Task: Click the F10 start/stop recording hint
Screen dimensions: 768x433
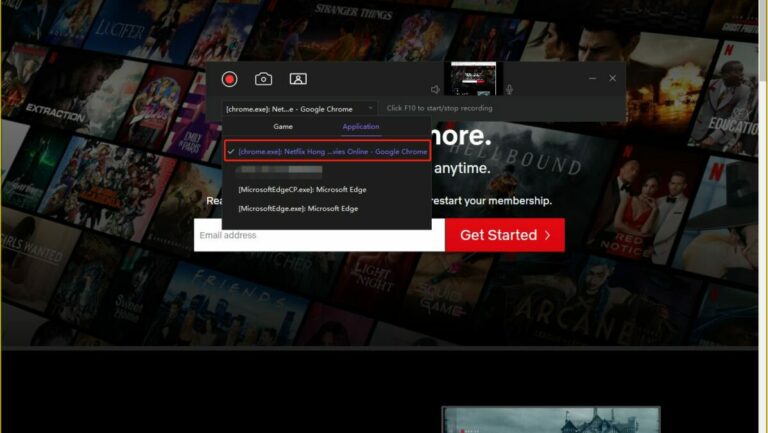Action: pos(439,107)
